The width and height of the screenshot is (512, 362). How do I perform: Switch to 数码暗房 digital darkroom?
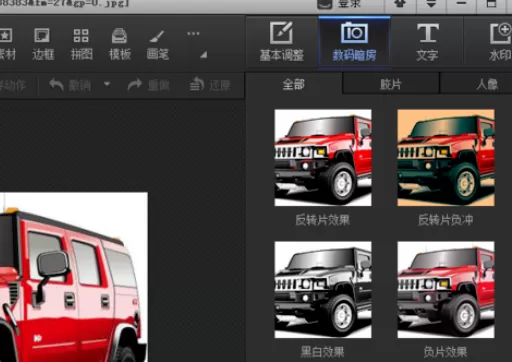(x=354, y=41)
